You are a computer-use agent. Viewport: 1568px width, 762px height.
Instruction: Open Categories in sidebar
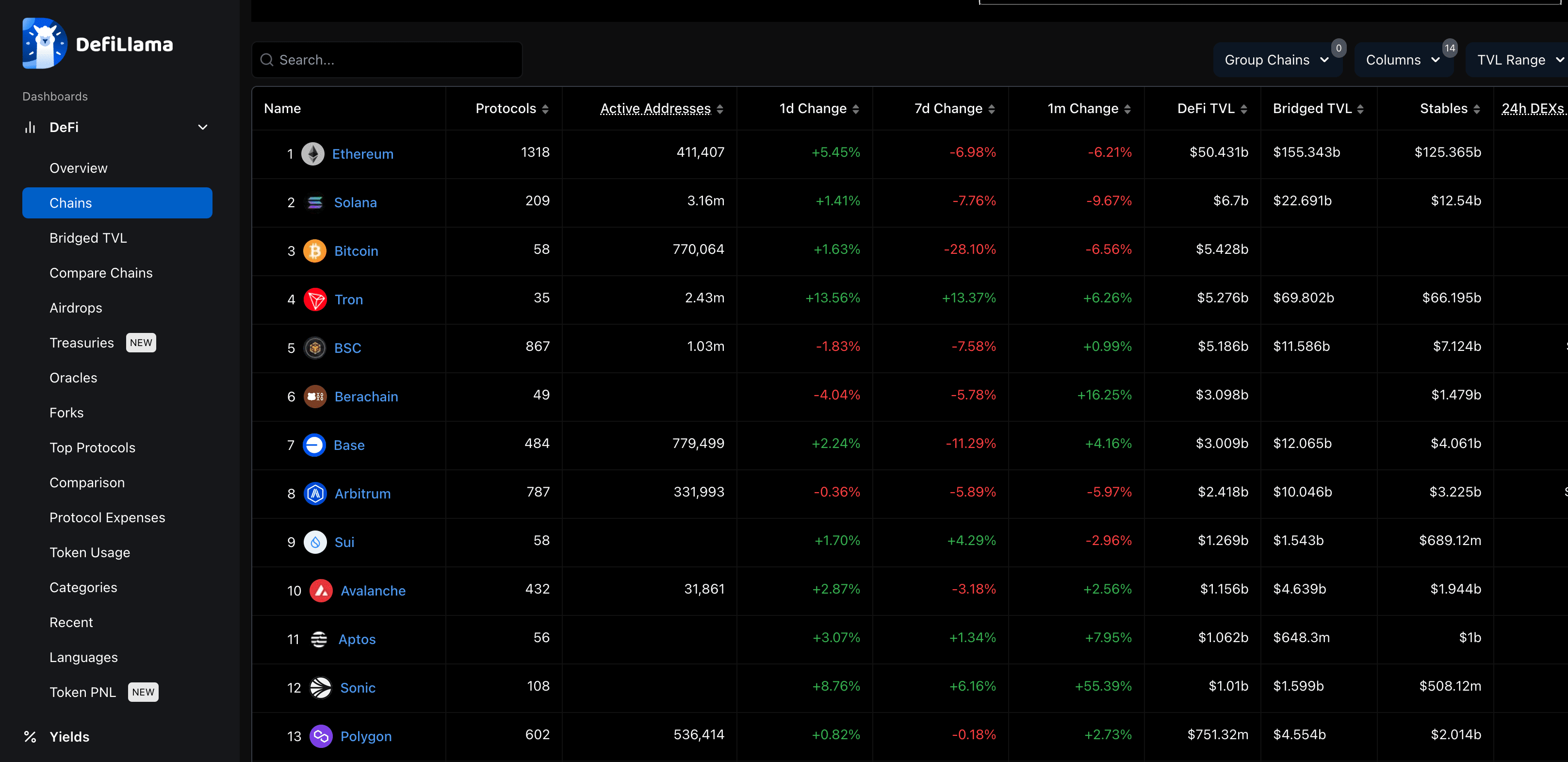click(x=83, y=587)
